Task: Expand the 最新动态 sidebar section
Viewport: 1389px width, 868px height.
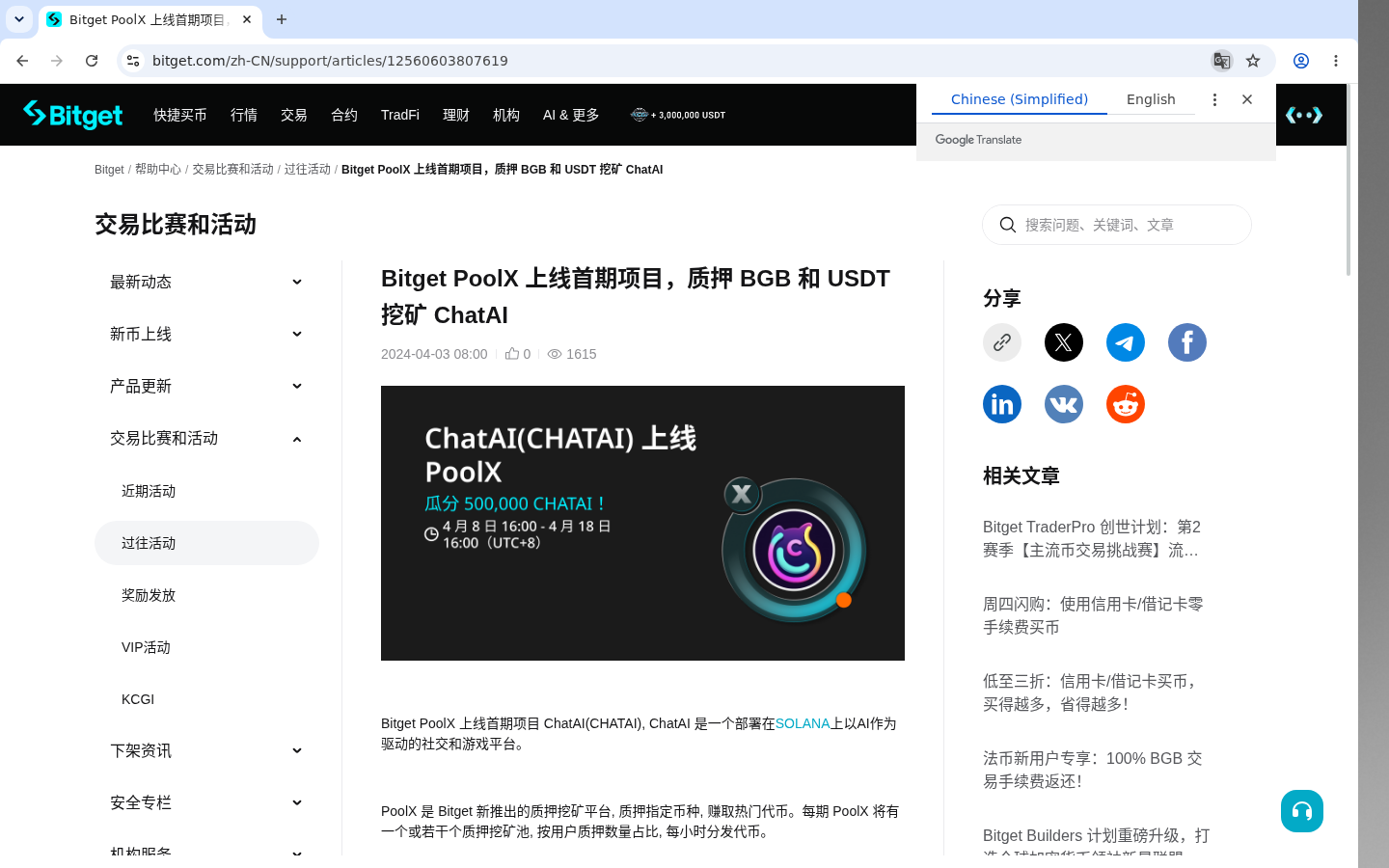Action: 206,282
